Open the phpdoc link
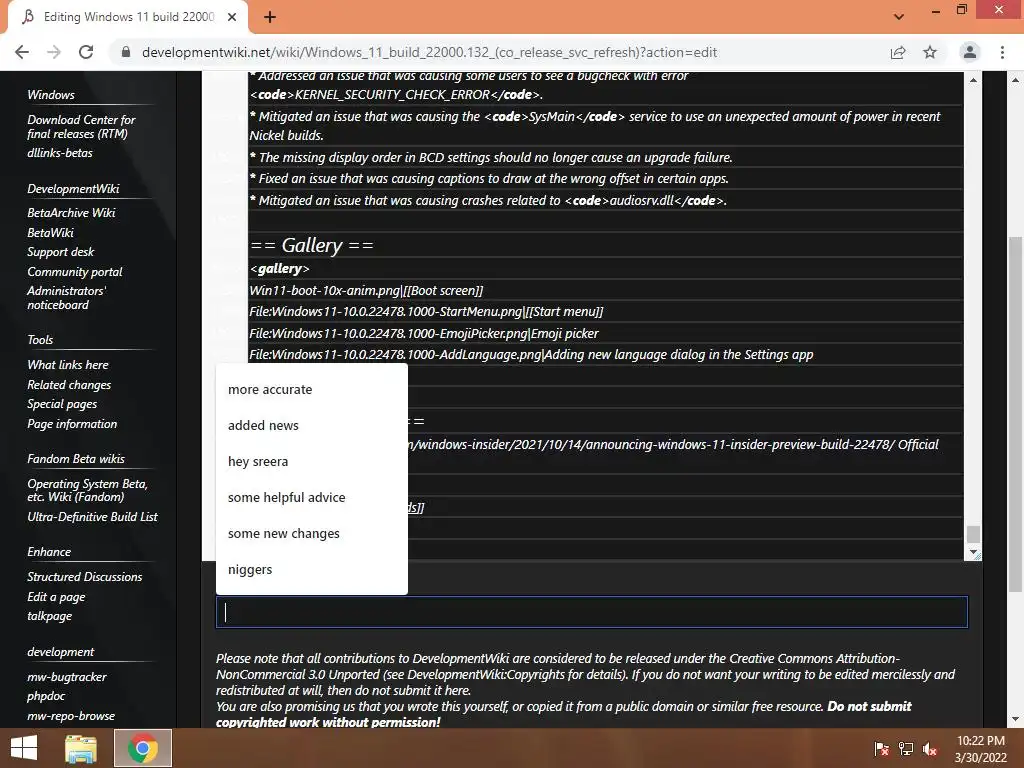The height and width of the screenshot is (768, 1024). pos(46,696)
